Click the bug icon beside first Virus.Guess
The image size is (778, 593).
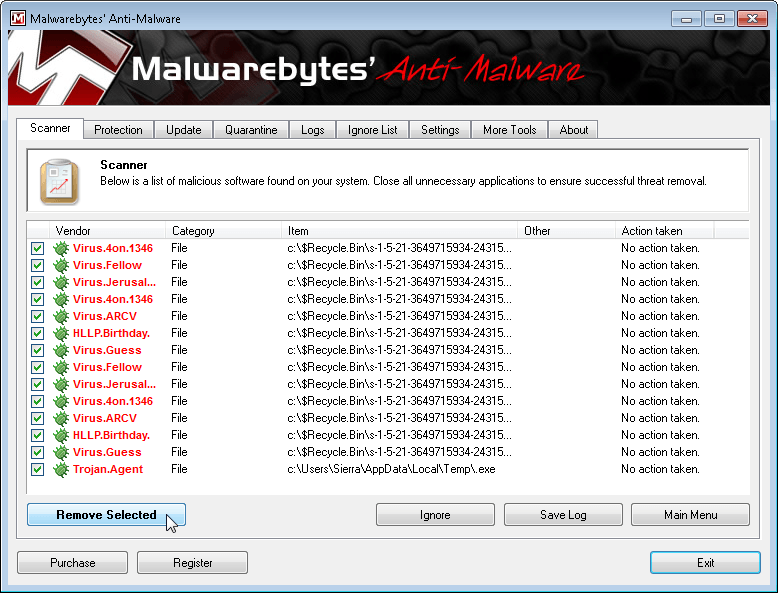point(61,350)
